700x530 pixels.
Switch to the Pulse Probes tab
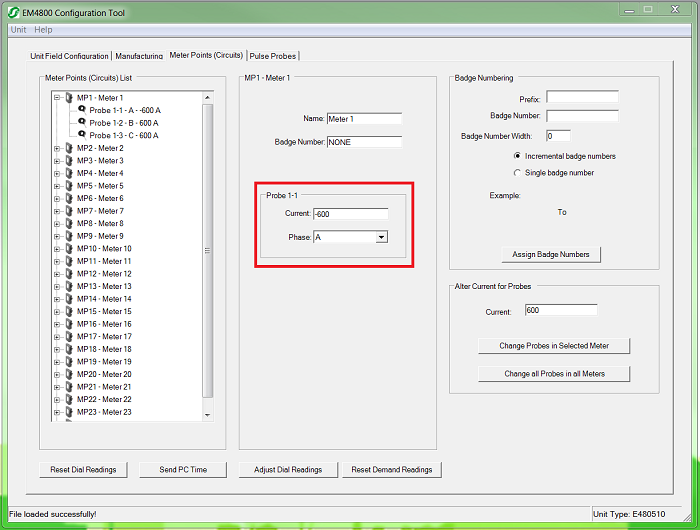[x=273, y=56]
